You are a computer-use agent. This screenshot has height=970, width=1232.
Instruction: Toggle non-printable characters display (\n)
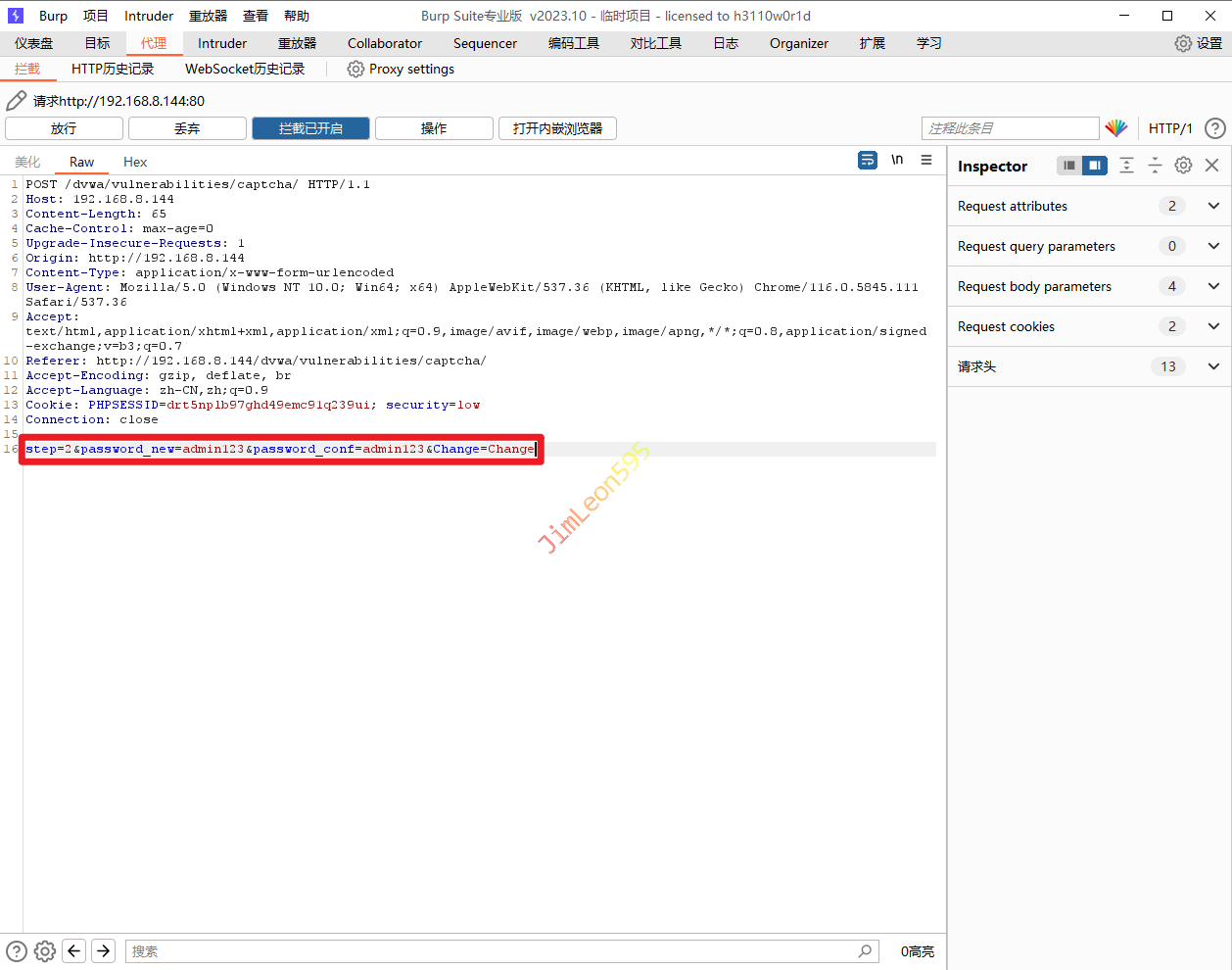click(897, 160)
